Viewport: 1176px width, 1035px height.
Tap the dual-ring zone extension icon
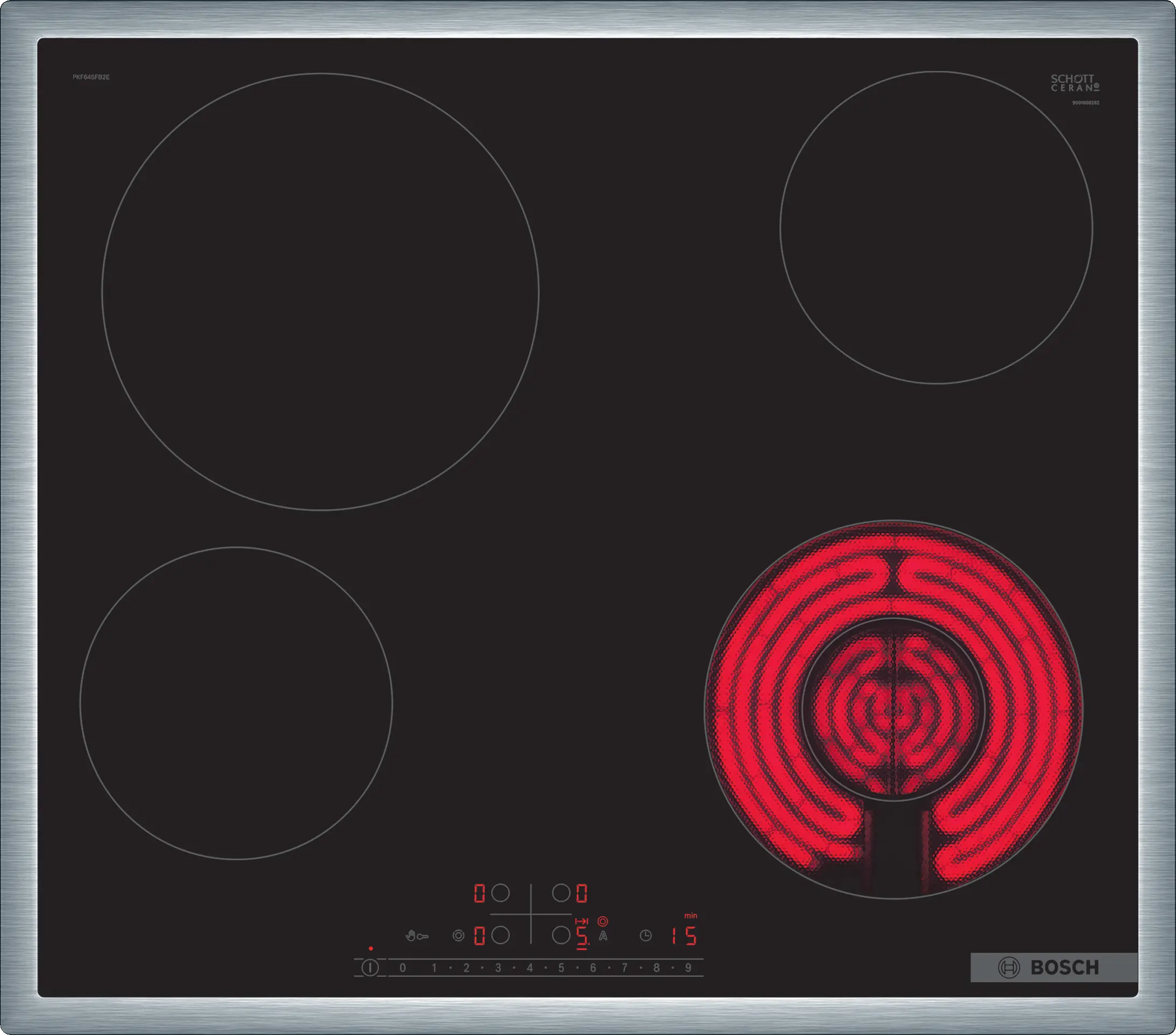tap(458, 936)
